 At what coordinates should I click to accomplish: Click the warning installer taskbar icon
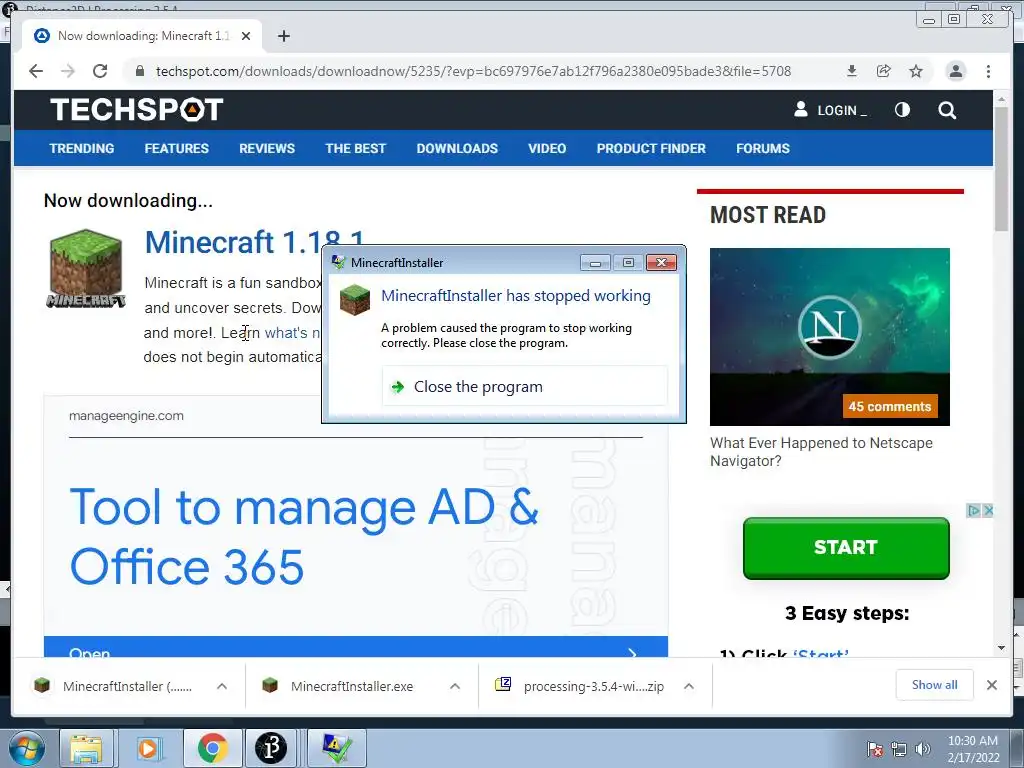click(336, 748)
